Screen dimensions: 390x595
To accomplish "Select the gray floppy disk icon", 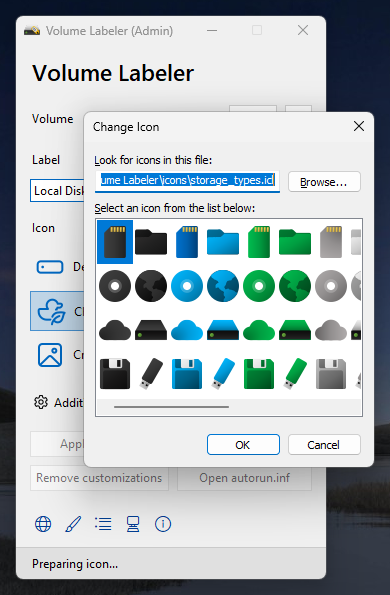I will [x=331, y=374].
